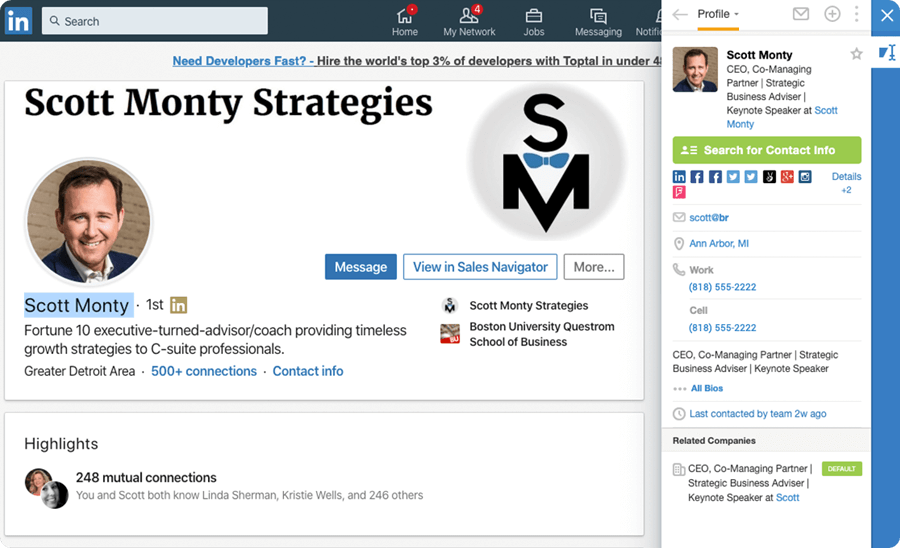Click the back arrow in the sidebar panel
This screenshot has height=548, width=900.
click(680, 14)
